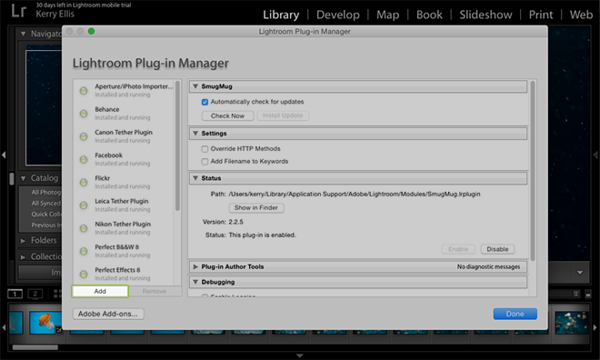Select the rightmost filmstrip thumbnail
Image resolution: width=600 pixels, height=360 pixels.
[x=571, y=323]
